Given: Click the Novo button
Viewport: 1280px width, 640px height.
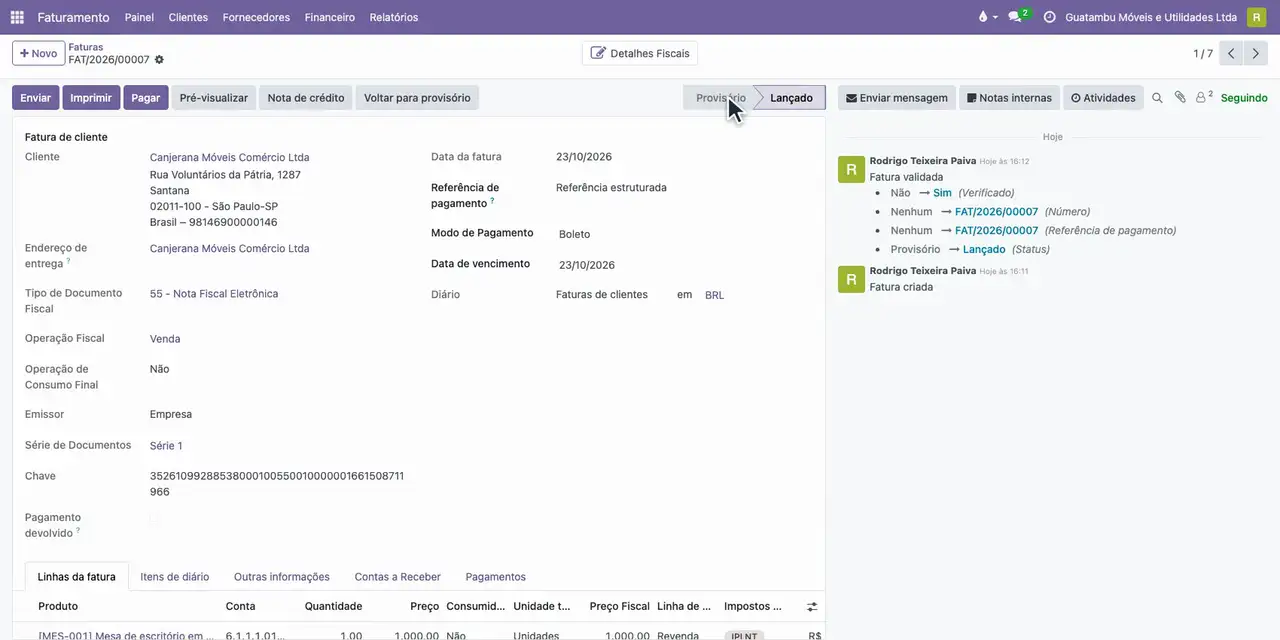Looking at the screenshot, I should click(x=38, y=53).
